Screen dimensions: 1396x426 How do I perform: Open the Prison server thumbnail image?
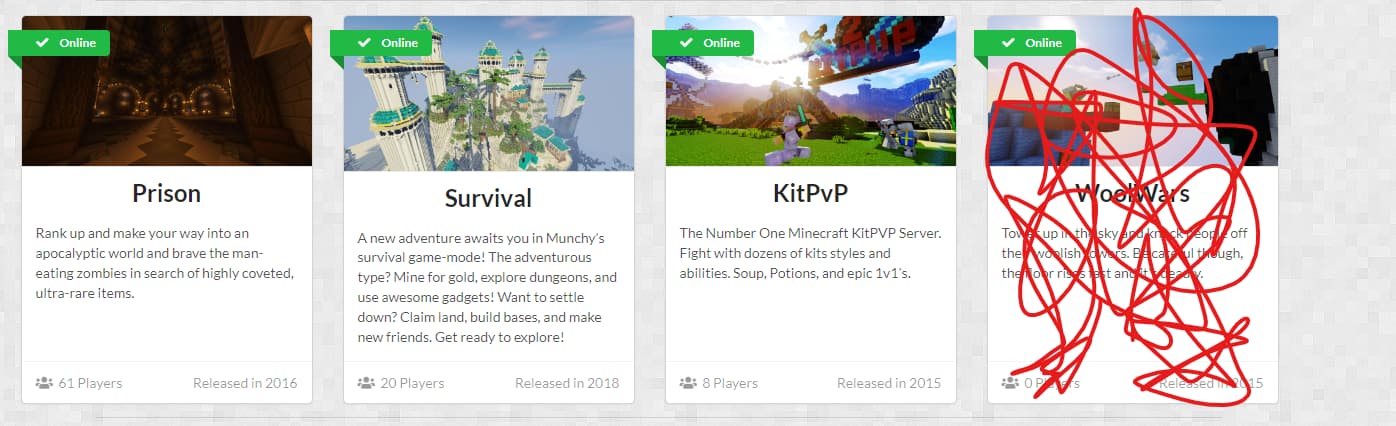coord(167,91)
